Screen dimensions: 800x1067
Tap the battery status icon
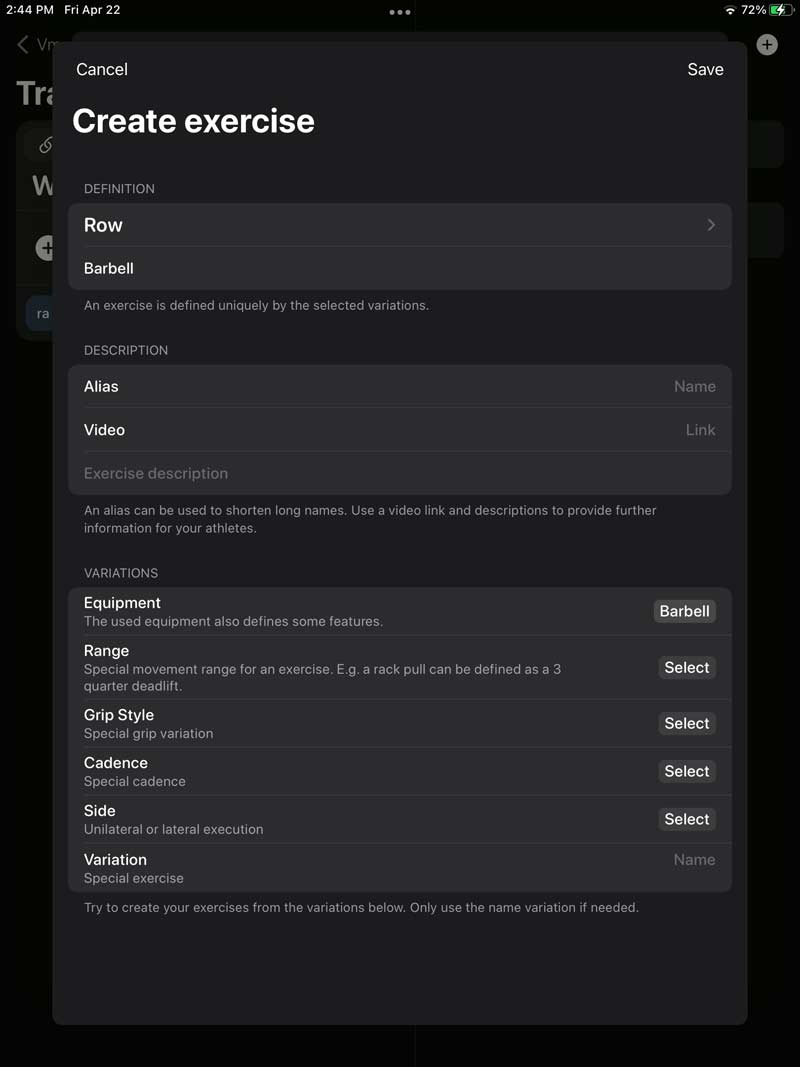781,10
